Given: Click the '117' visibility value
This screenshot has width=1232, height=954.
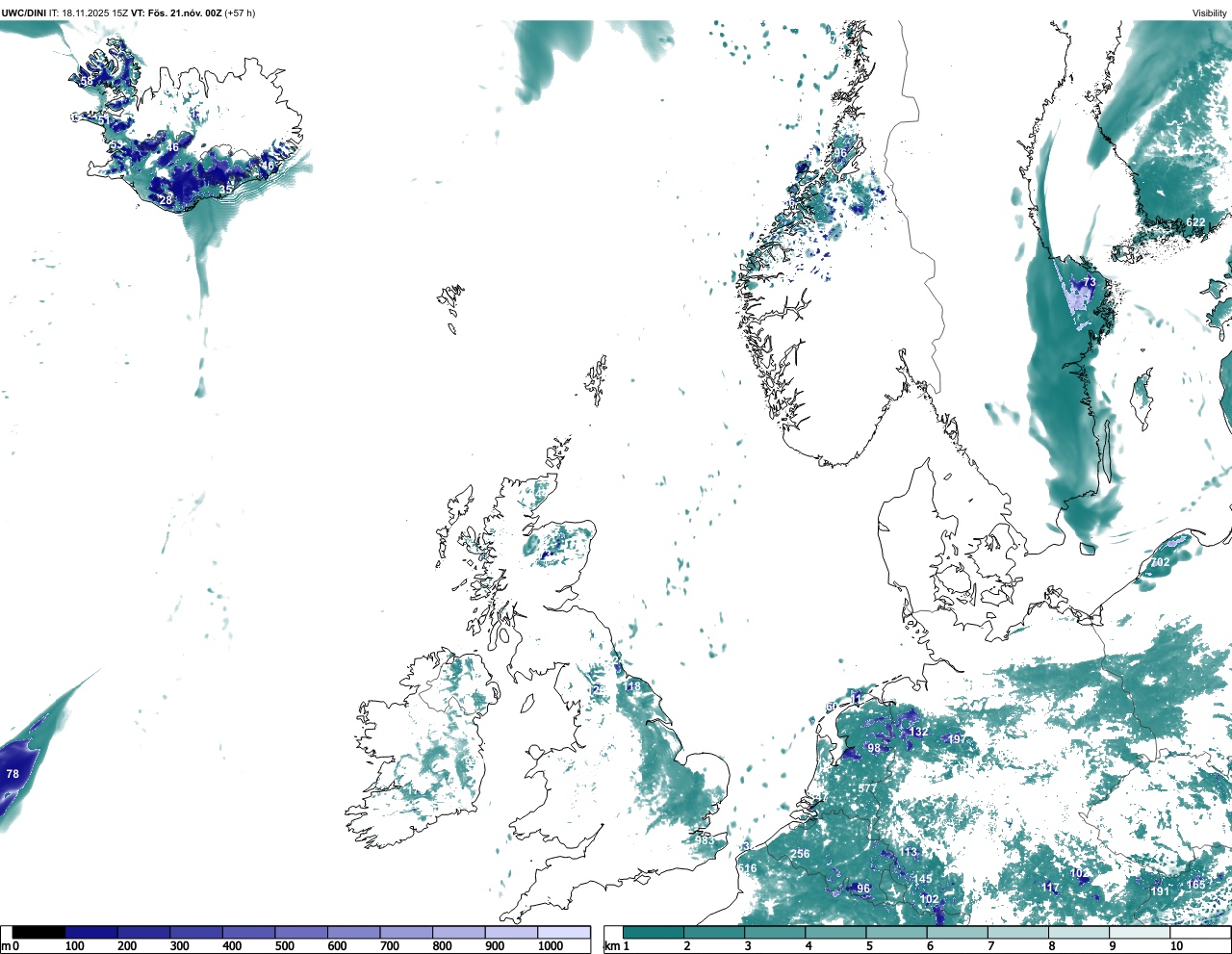Looking at the screenshot, I should click(x=1050, y=888).
